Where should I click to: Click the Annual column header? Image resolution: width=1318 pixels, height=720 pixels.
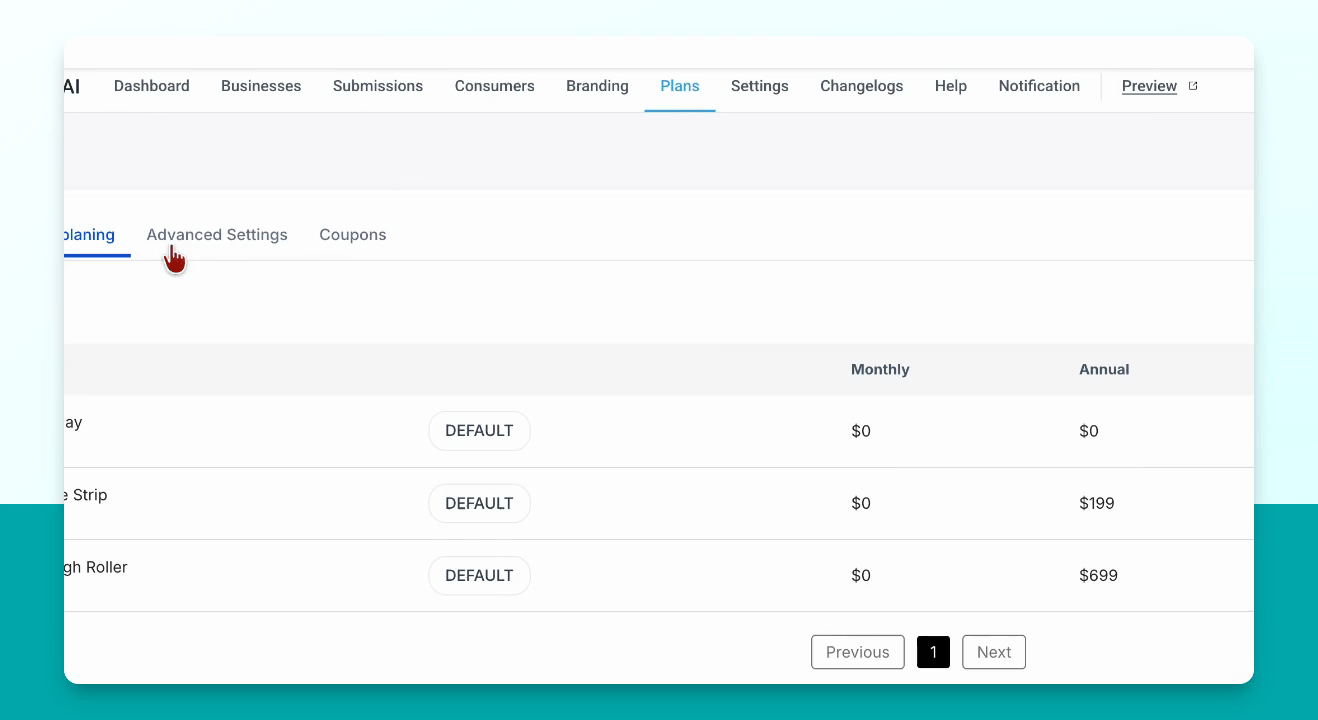pyautogui.click(x=1104, y=369)
